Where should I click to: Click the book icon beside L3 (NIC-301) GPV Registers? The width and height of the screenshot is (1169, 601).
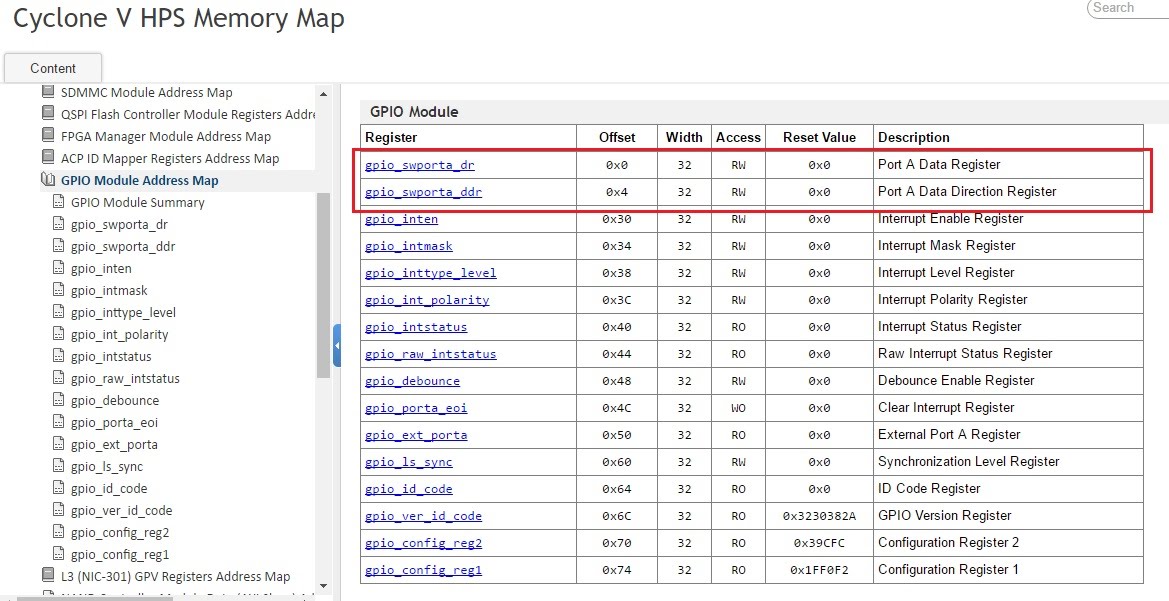pos(48,576)
